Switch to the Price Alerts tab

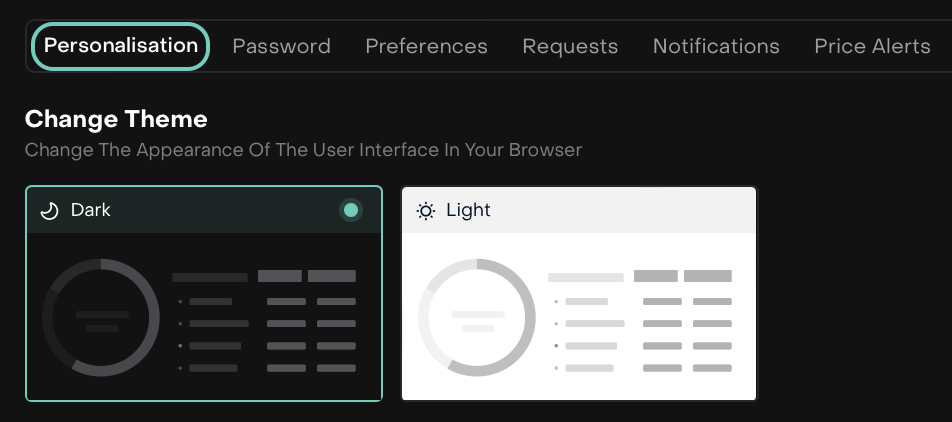pyautogui.click(x=872, y=46)
